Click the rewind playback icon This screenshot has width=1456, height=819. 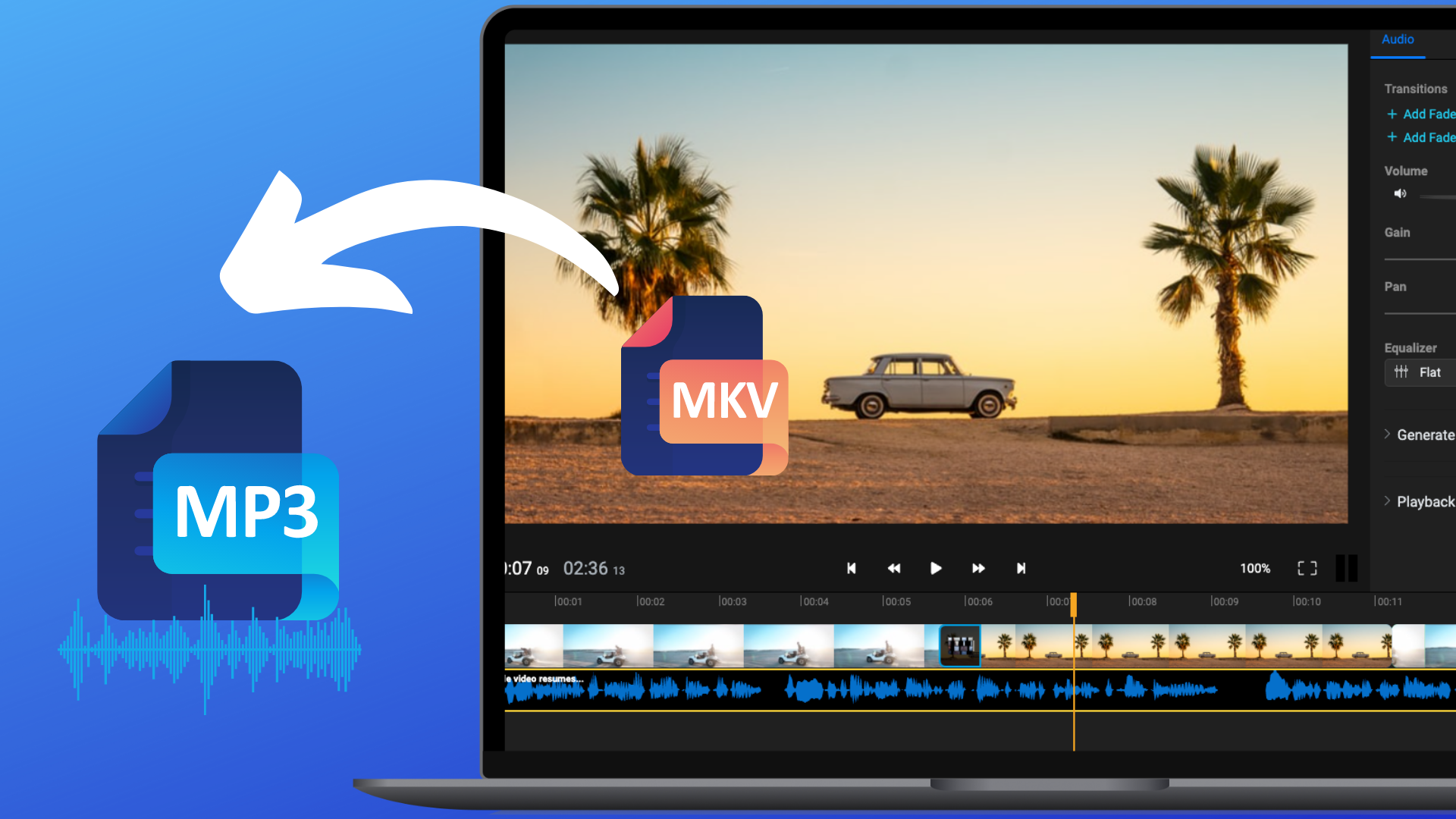892,568
